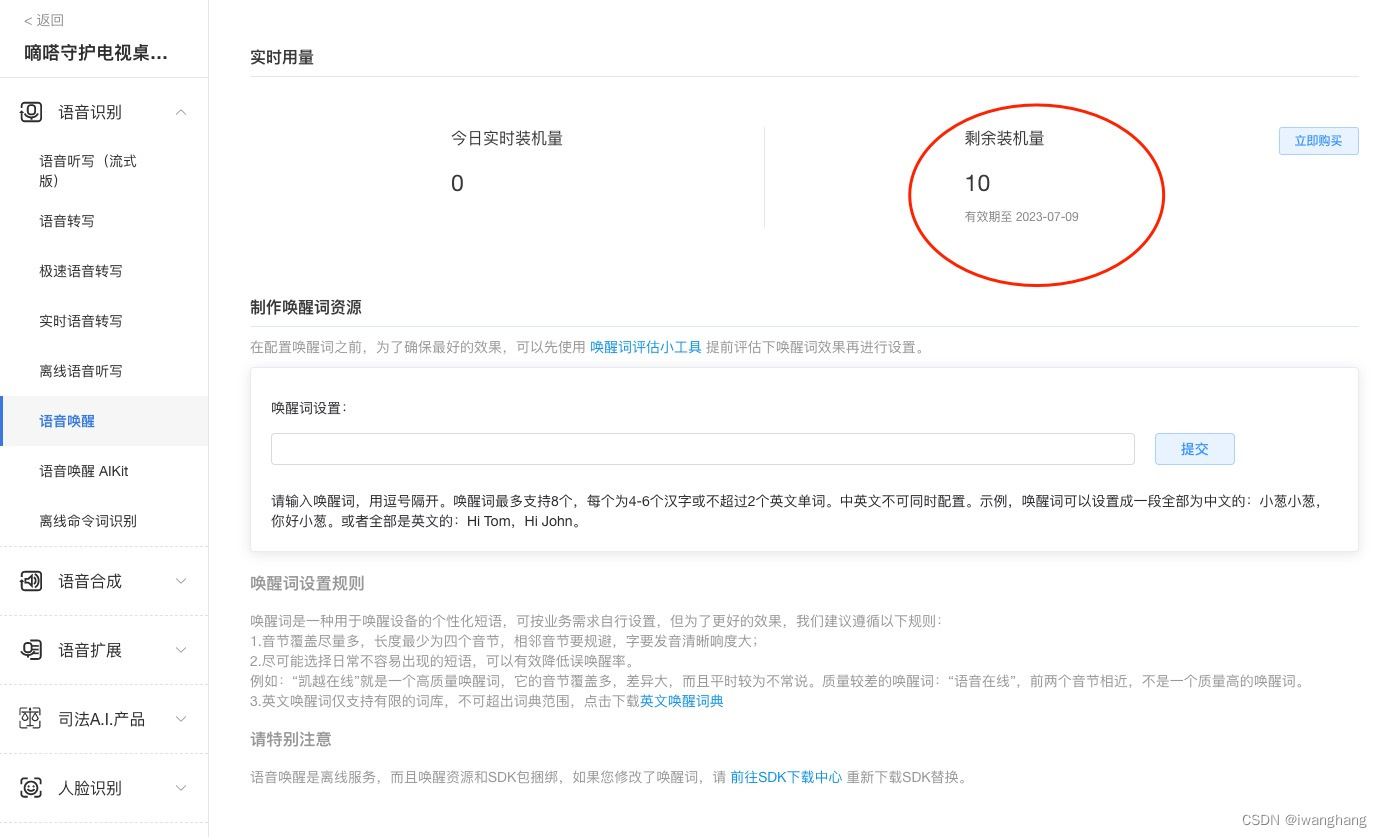
Task: Open 语音听写（流式版）menu item
Action: tap(88, 171)
